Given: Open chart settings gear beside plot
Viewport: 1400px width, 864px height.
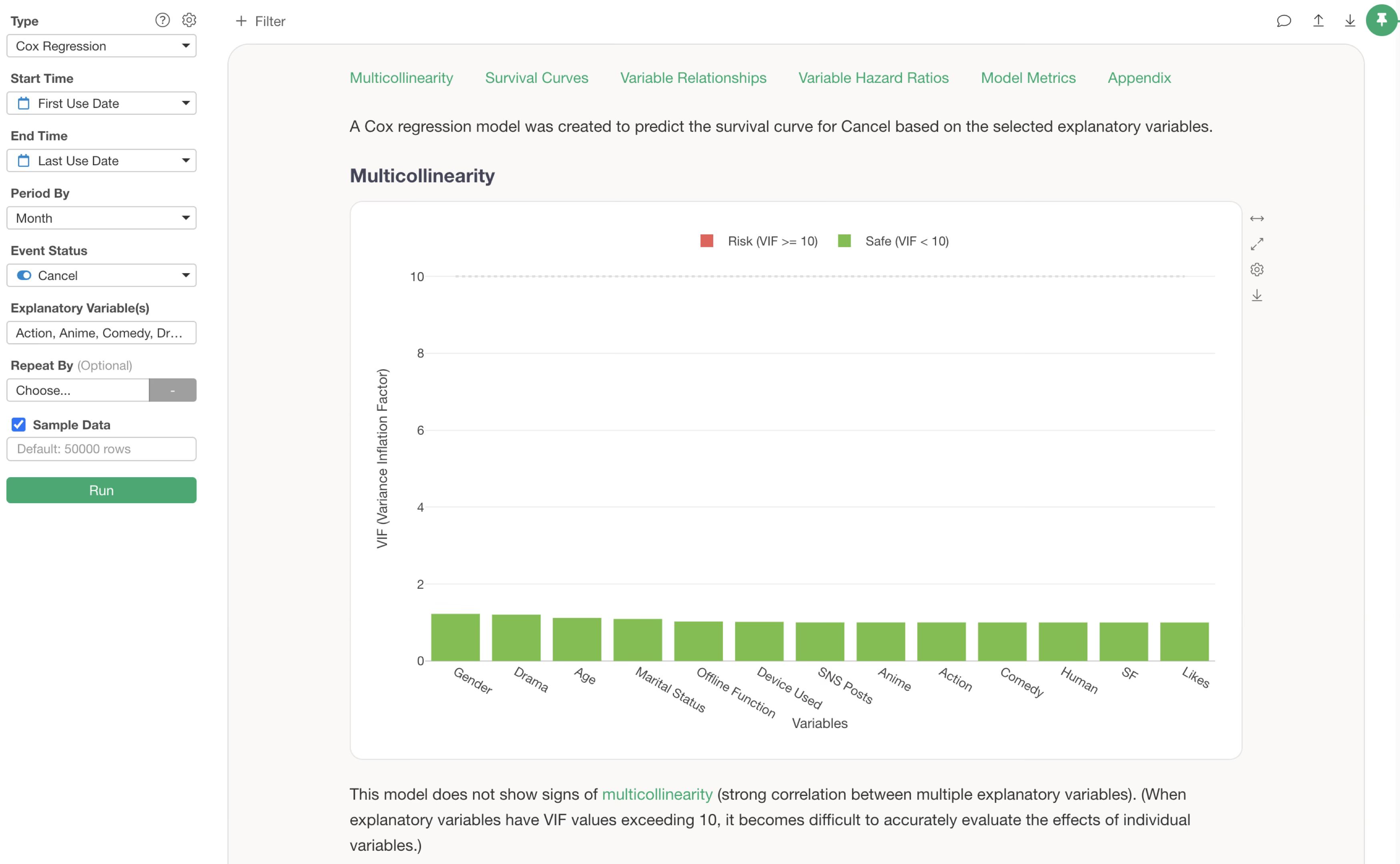Looking at the screenshot, I should click(x=1256, y=270).
